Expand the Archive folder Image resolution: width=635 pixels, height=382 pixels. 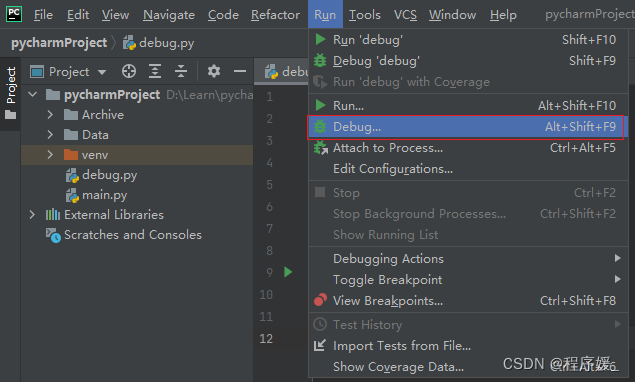pos(50,115)
